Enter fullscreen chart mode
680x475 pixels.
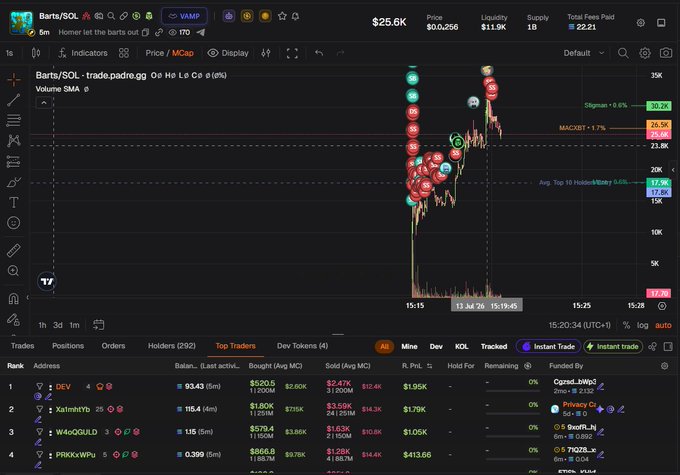292,53
